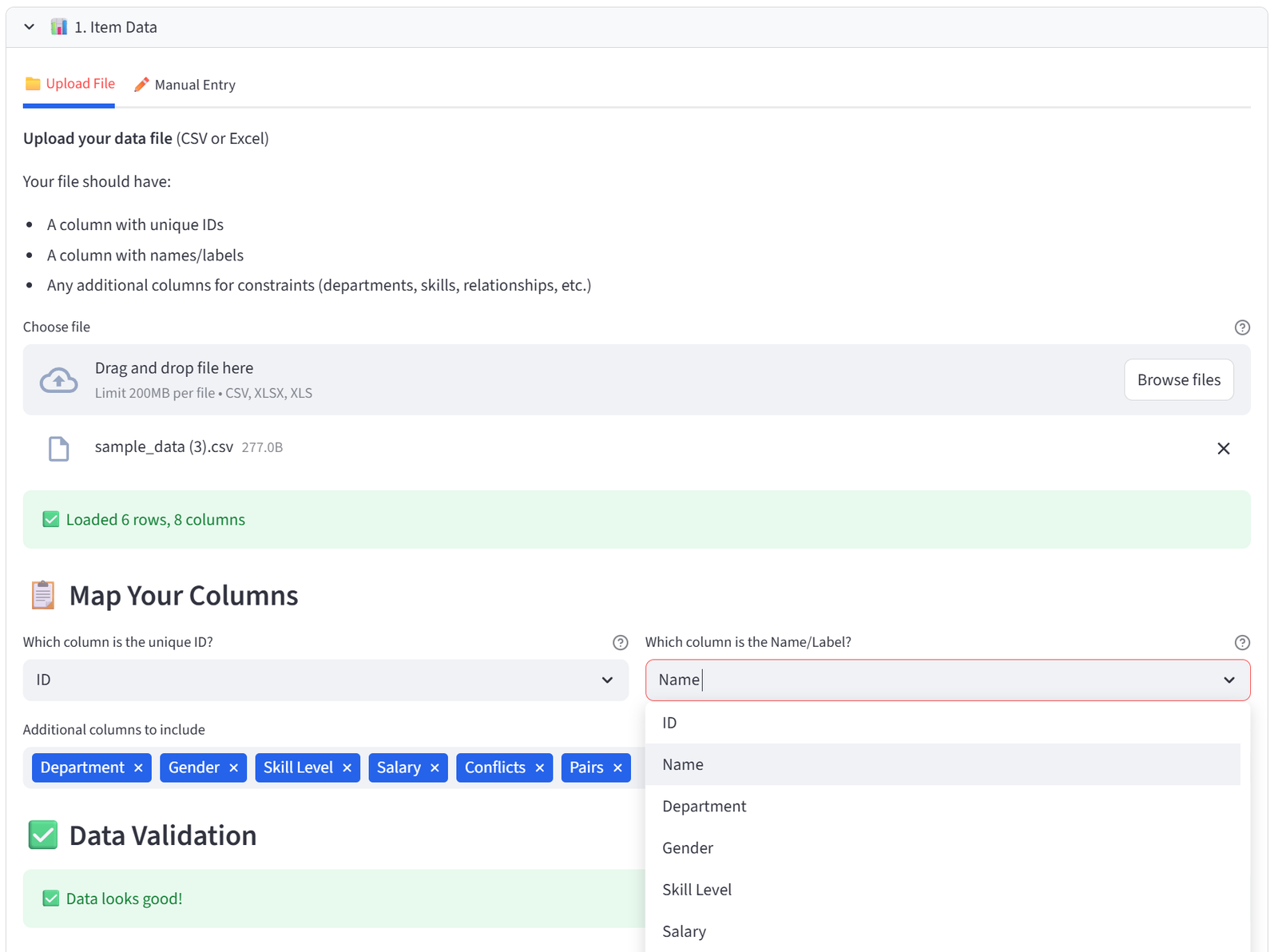Remove the uploaded sample_data (3).csv file

[x=1223, y=449]
